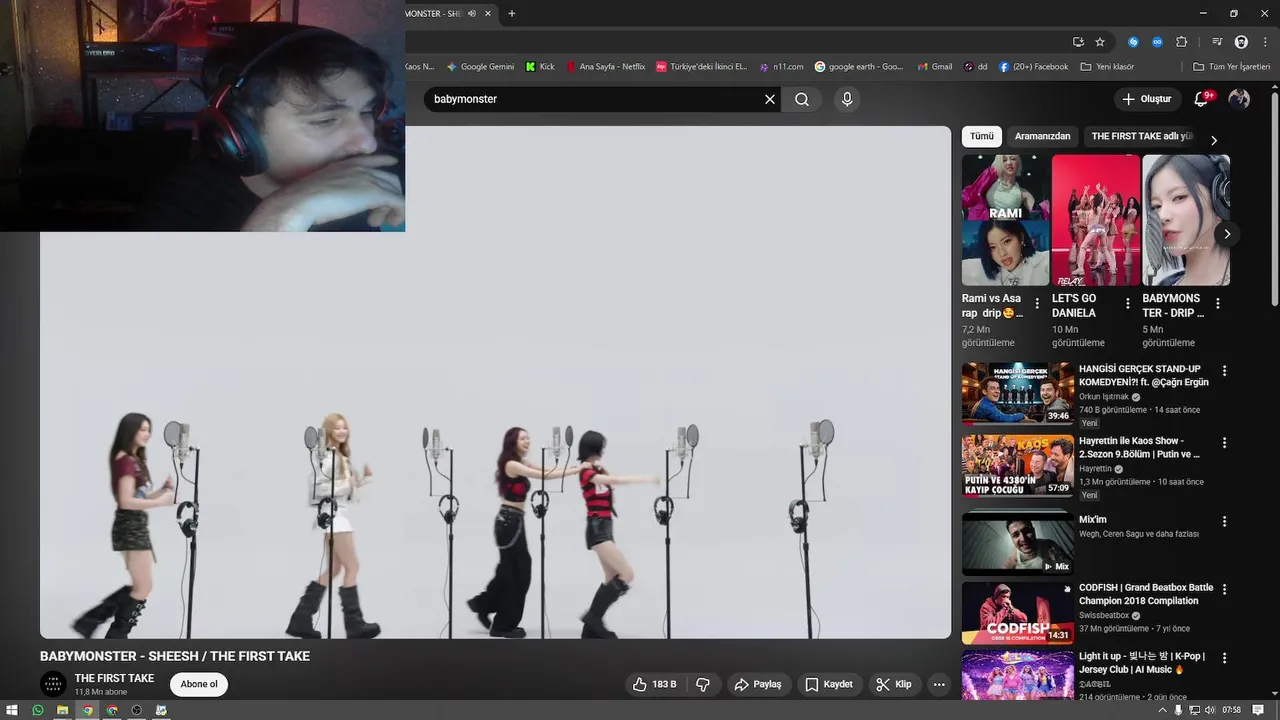
Task: Open THE FIRST TAKE channel name link
Action: pos(114,678)
